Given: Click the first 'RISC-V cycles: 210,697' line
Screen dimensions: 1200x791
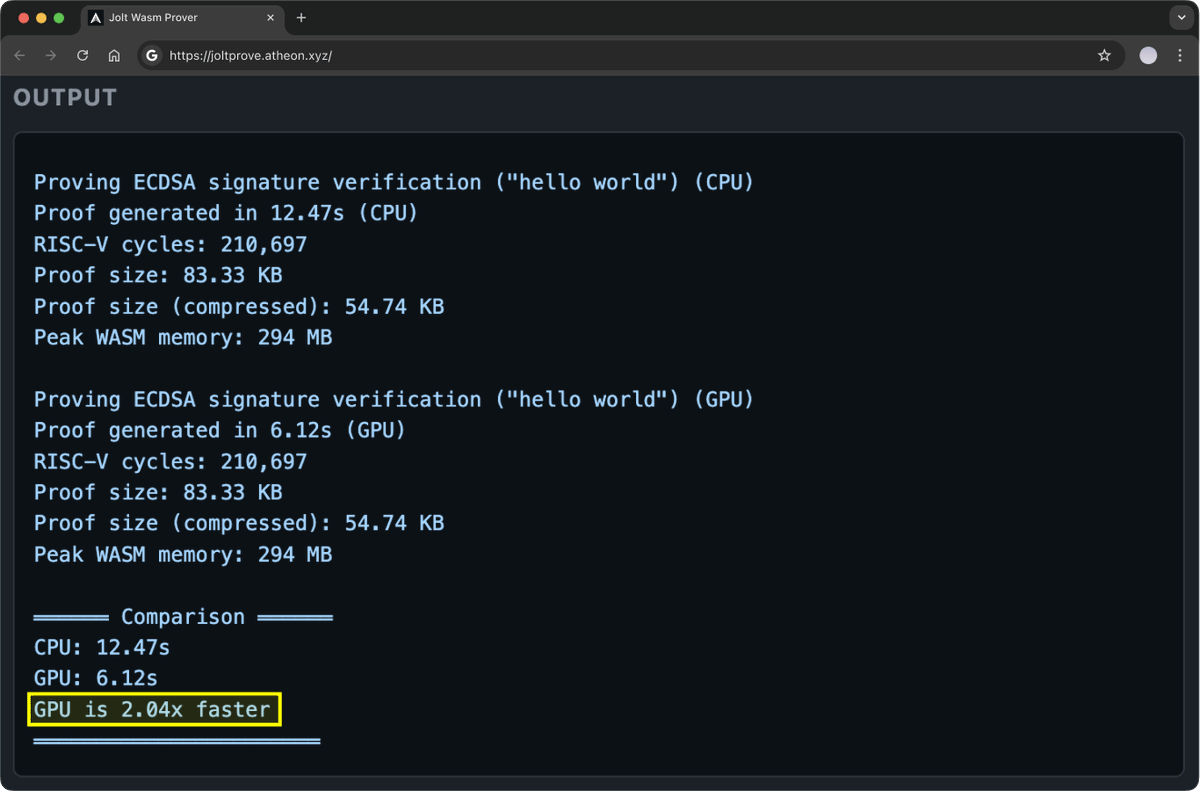Looking at the screenshot, I should (171, 244).
